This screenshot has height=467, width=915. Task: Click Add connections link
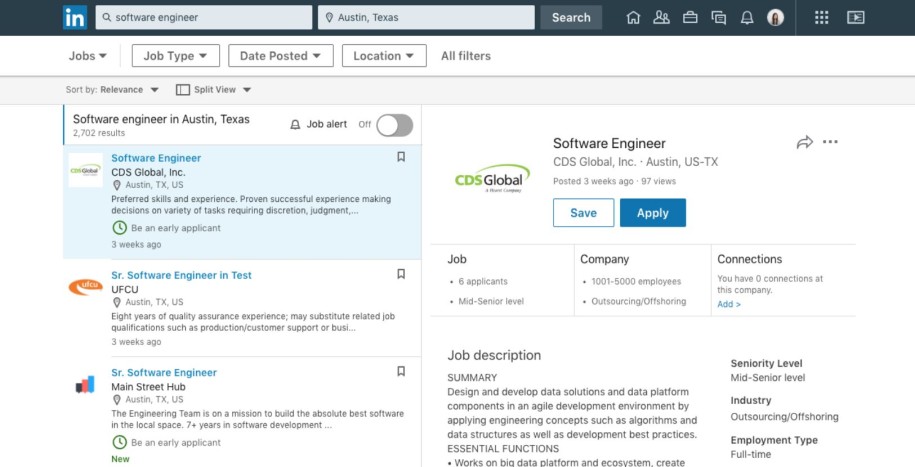(x=729, y=304)
